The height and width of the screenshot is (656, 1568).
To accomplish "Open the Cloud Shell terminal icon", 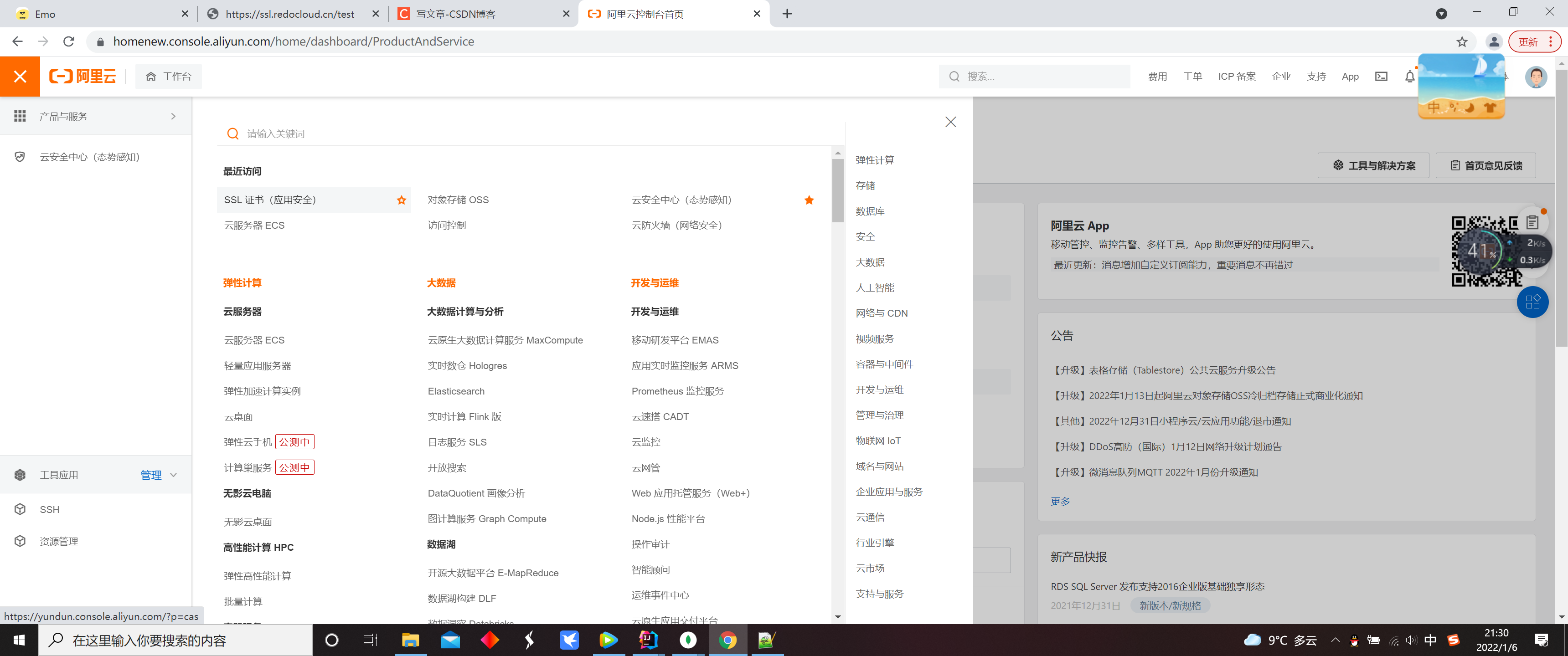I will (1381, 76).
